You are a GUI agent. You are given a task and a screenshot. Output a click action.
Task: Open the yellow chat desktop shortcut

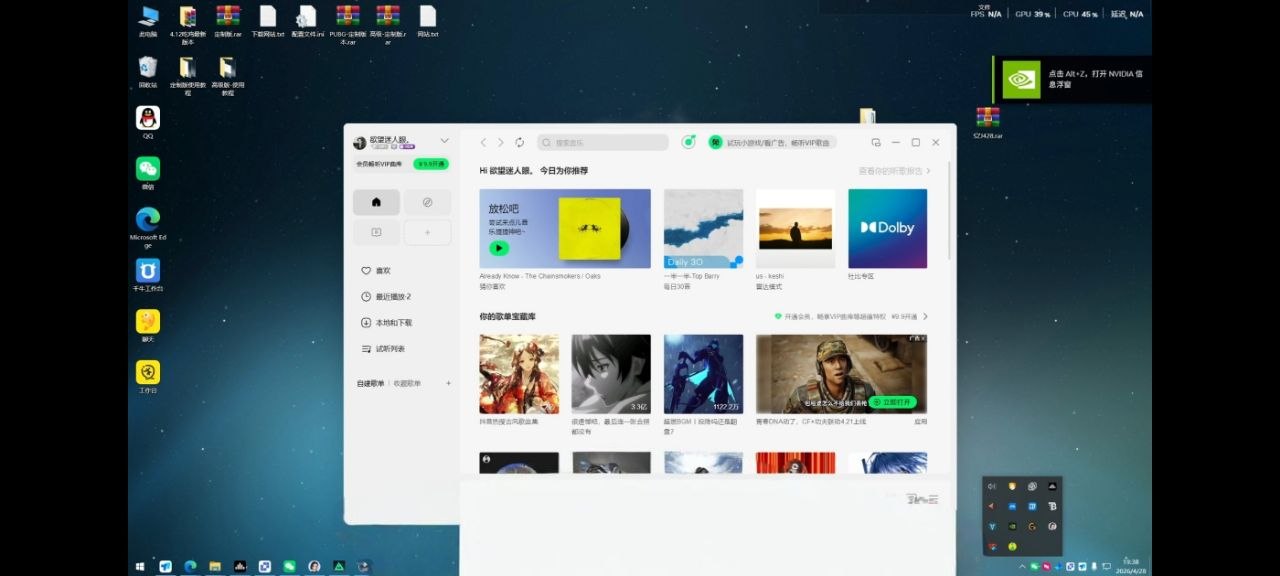pos(148,326)
